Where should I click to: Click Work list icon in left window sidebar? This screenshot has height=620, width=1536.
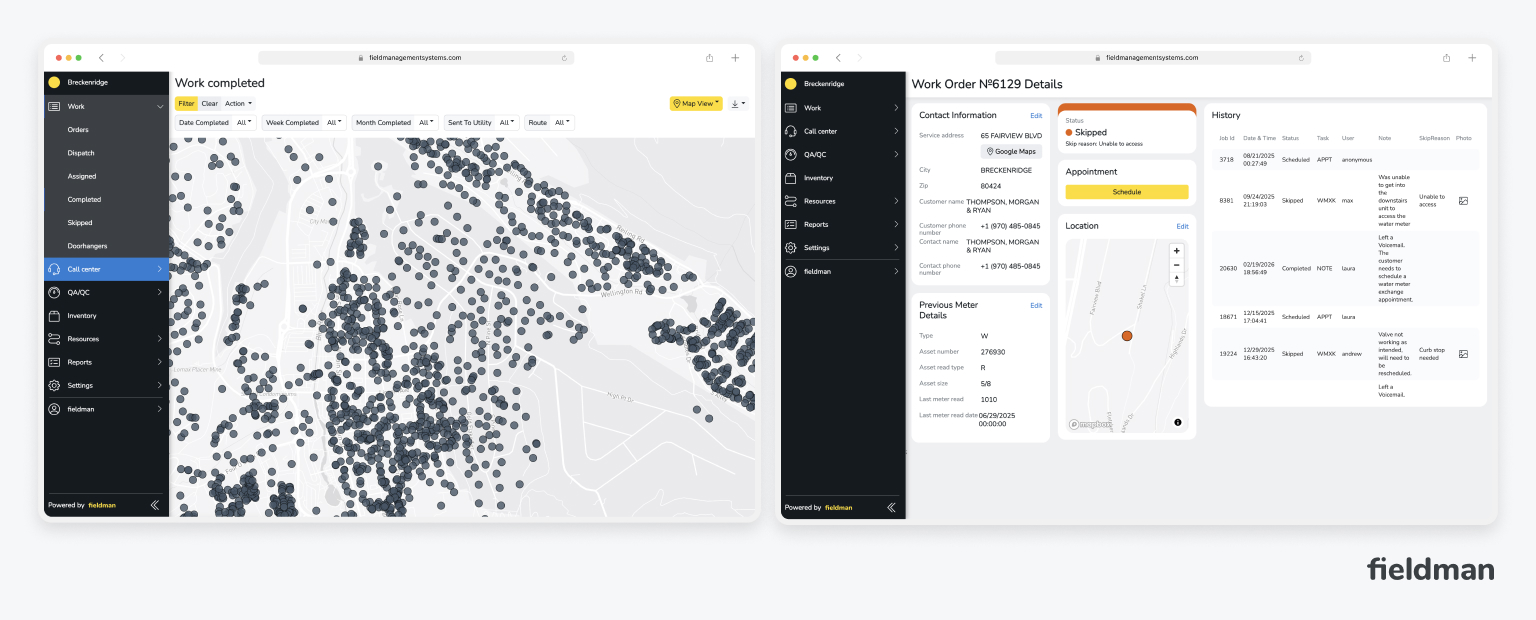coord(54,106)
